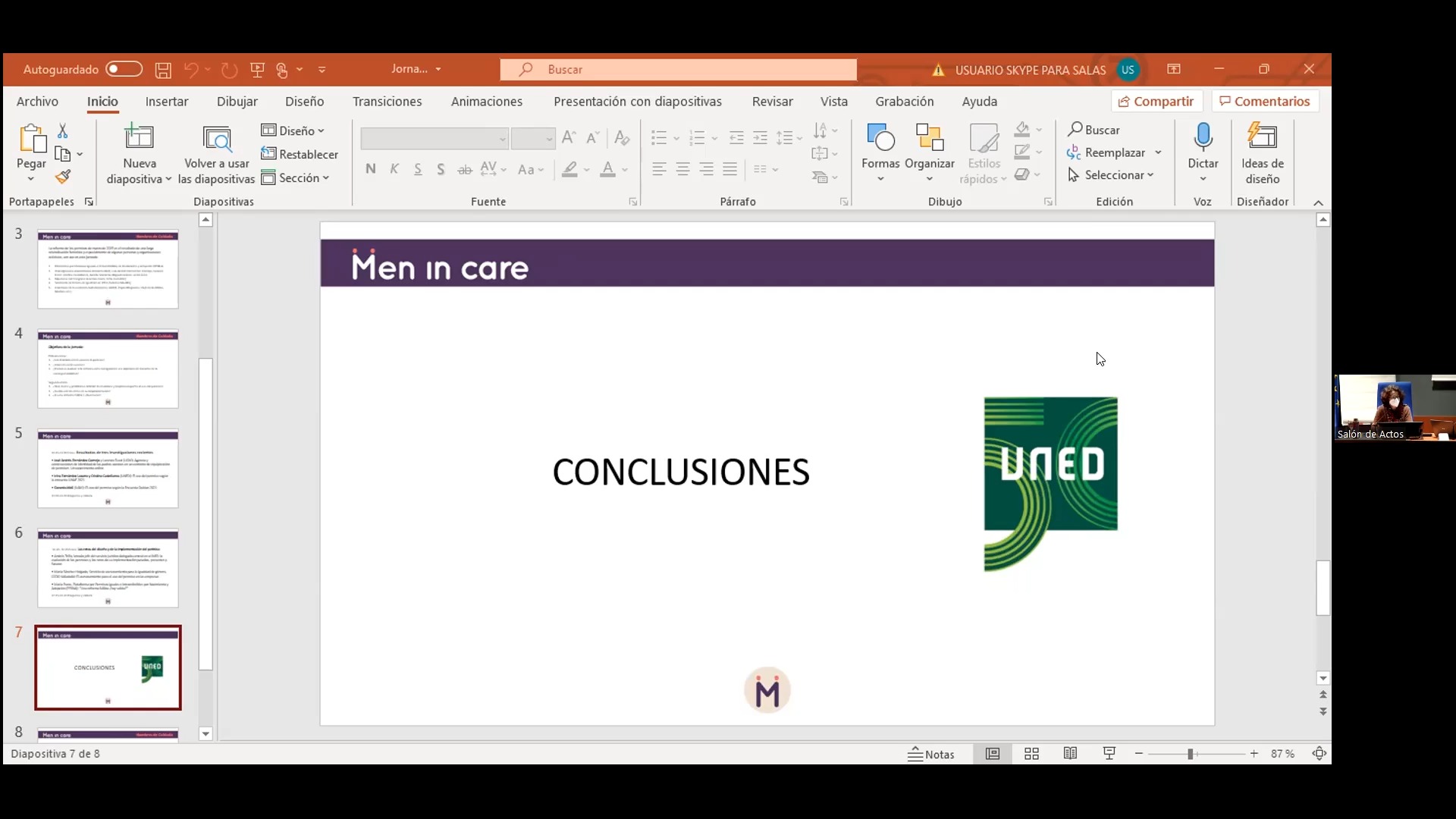1456x819 pixels.
Task: Select slide 3 thumbnail
Action: click(x=108, y=269)
